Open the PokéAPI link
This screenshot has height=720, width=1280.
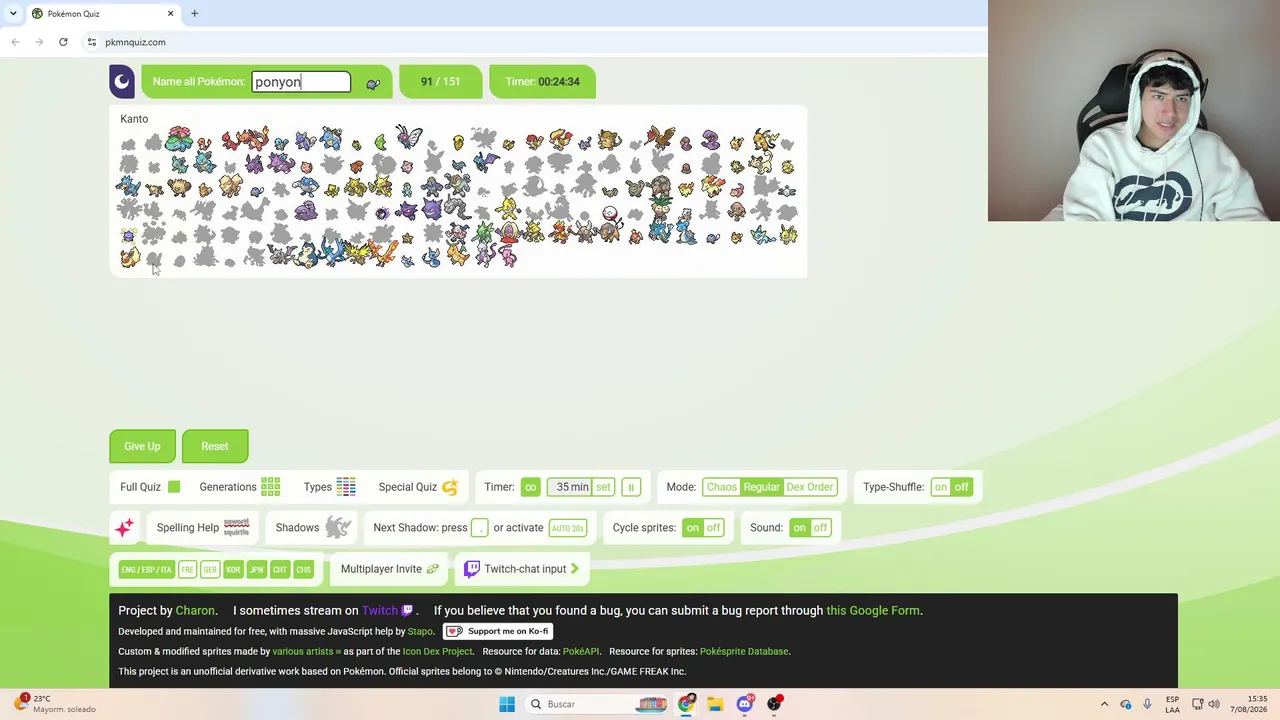pyautogui.click(x=581, y=651)
